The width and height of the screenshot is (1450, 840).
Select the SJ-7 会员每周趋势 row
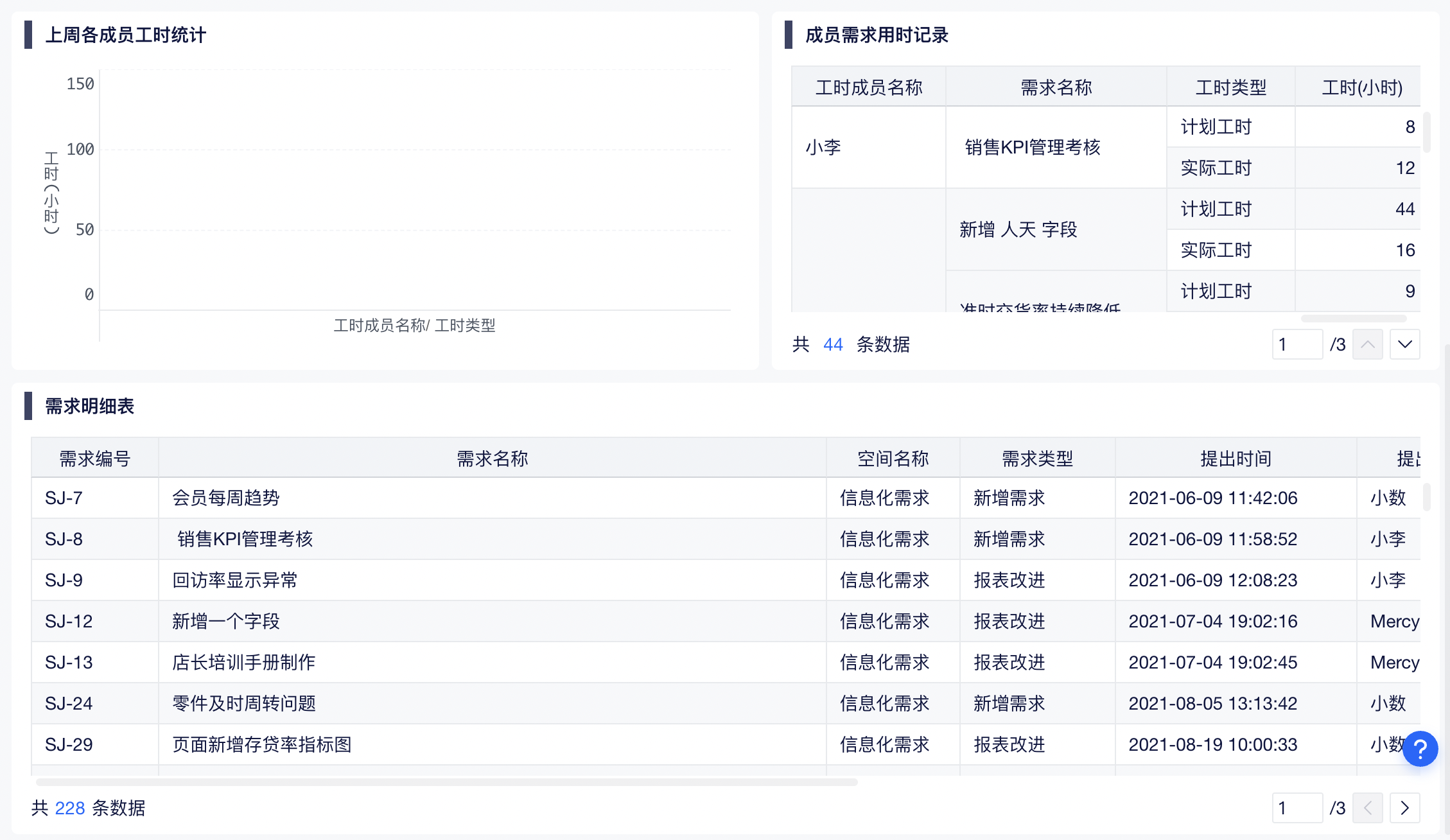coord(225,498)
